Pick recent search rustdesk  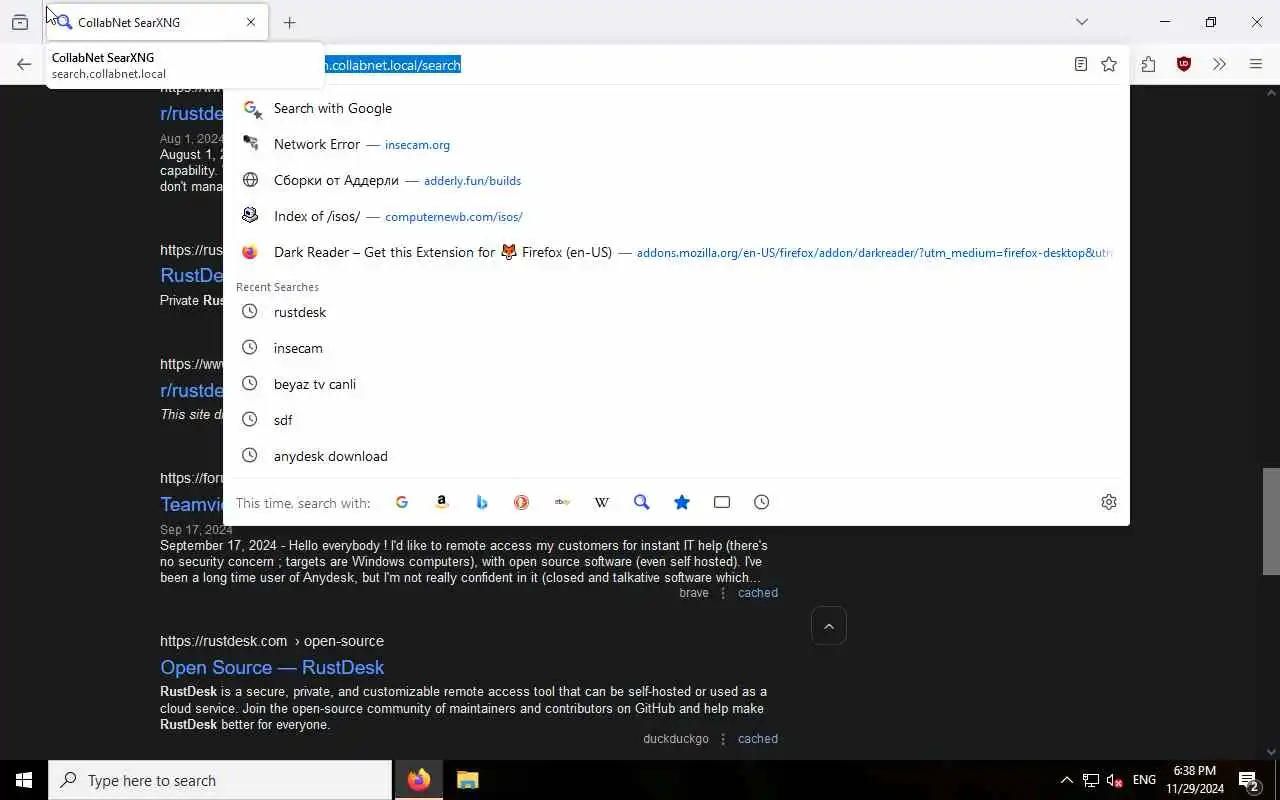coord(676,312)
